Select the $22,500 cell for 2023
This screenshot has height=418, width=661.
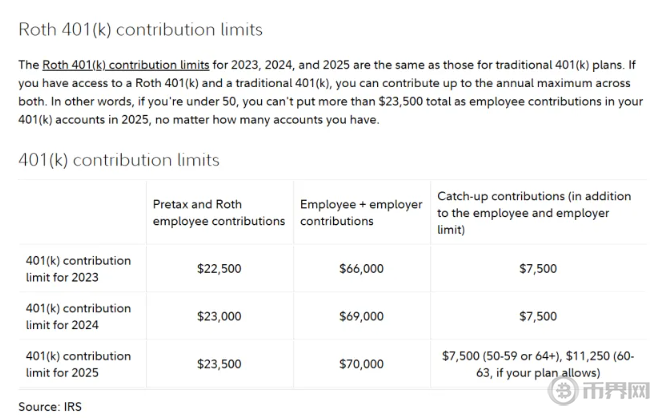[x=218, y=268]
